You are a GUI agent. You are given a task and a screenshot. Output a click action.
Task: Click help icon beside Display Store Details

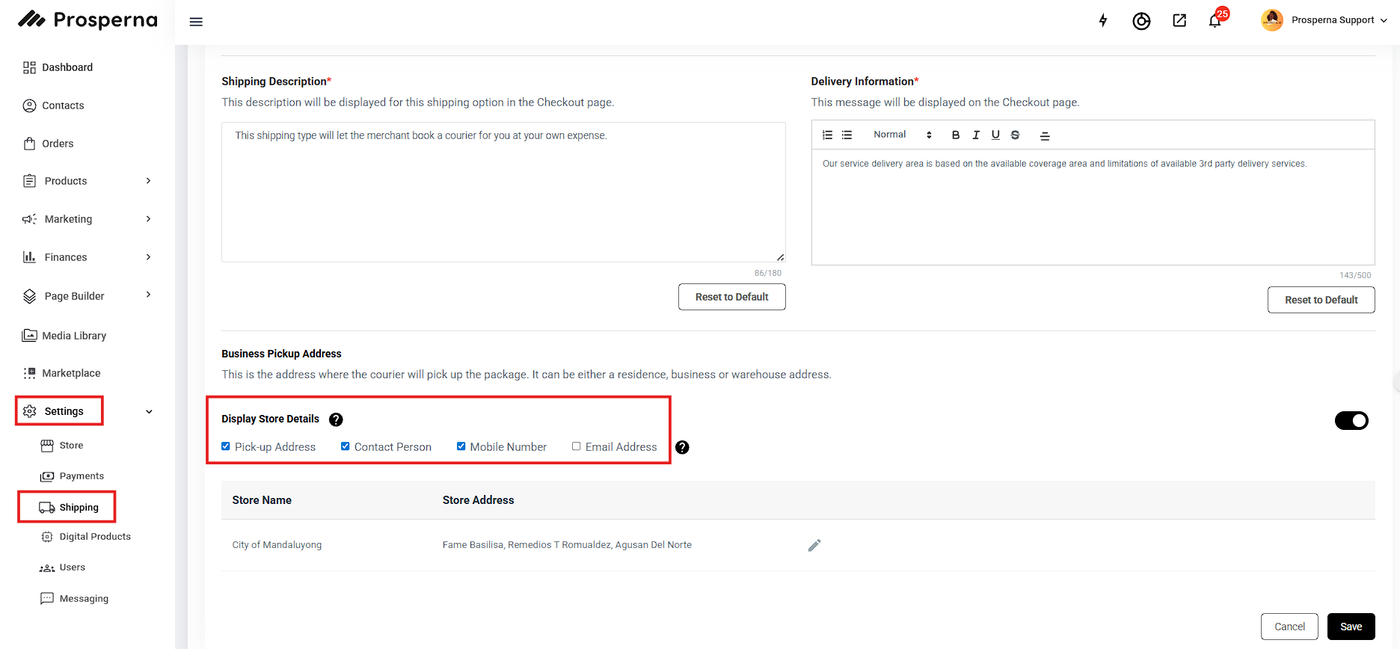(336, 420)
